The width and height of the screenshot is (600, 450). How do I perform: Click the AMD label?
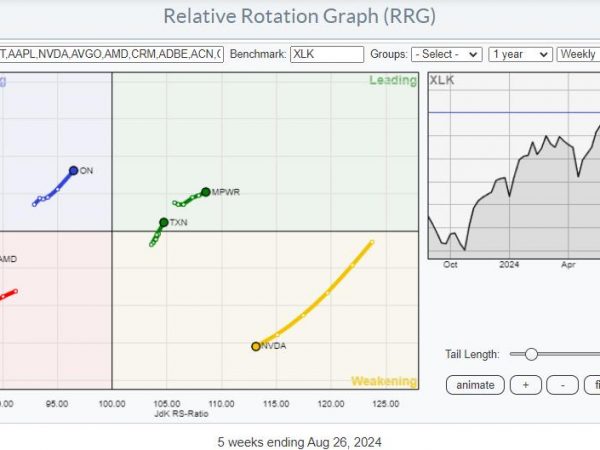pyautogui.click(x=8, y=259)
